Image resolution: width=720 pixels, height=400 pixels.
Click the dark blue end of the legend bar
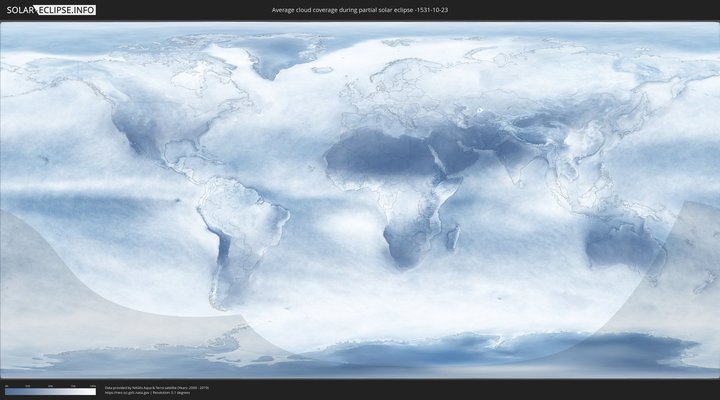click(8, 392)
